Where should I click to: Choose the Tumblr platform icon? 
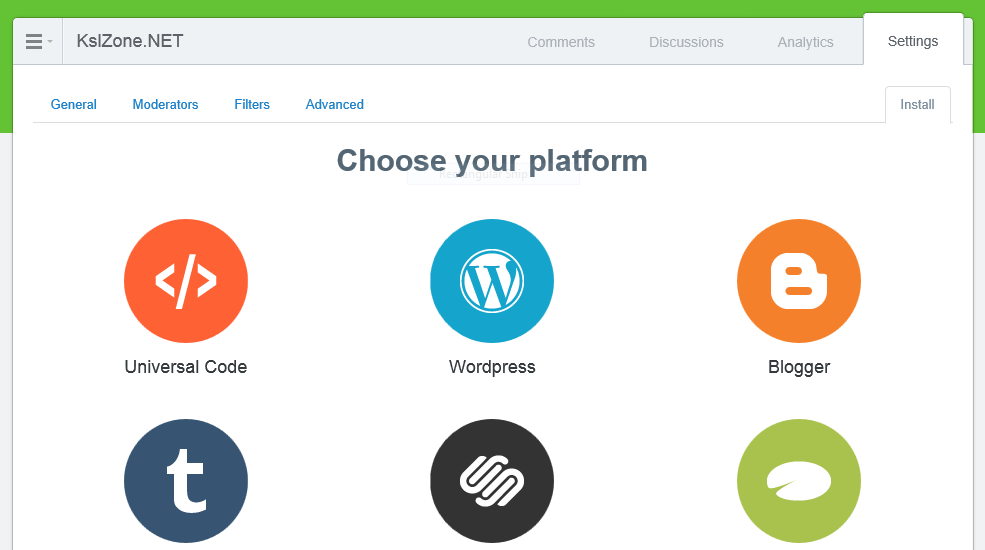186,481
